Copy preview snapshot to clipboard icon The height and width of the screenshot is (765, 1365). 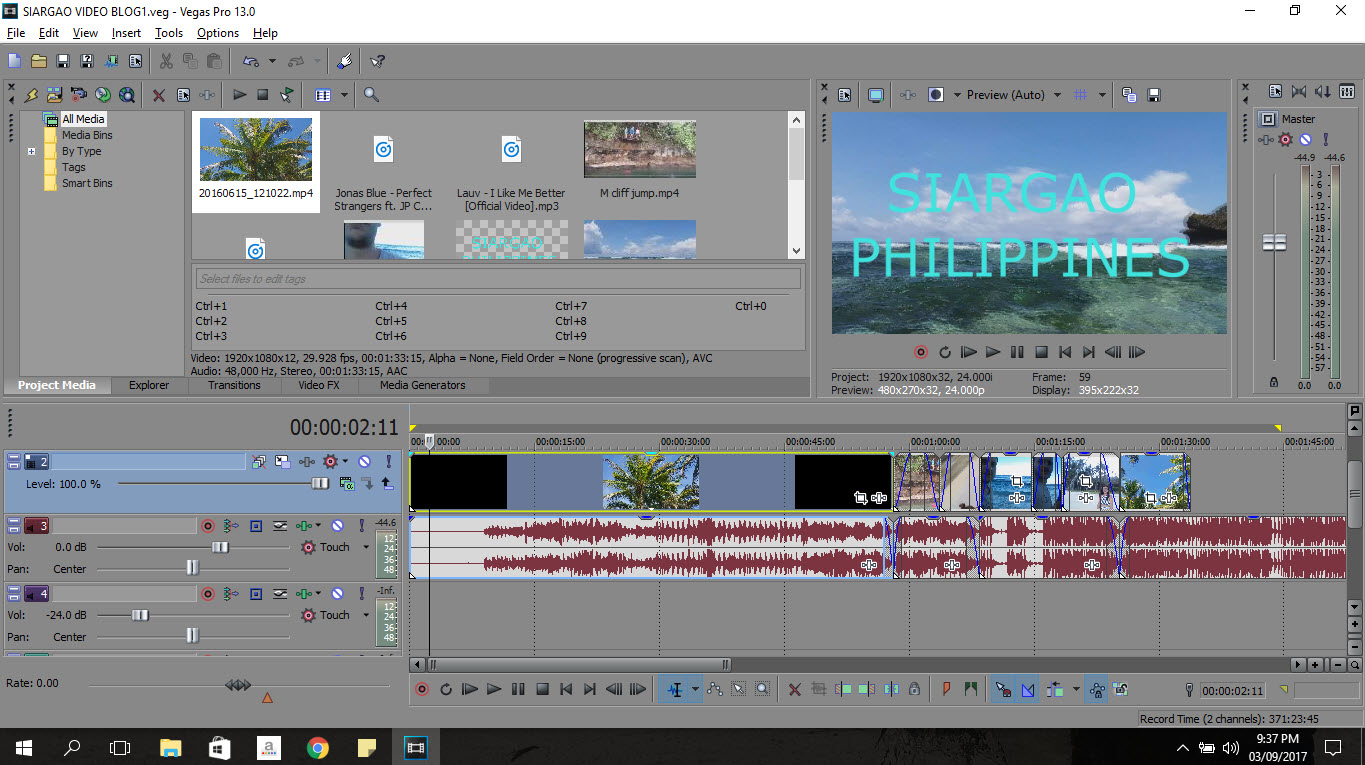1129,95
